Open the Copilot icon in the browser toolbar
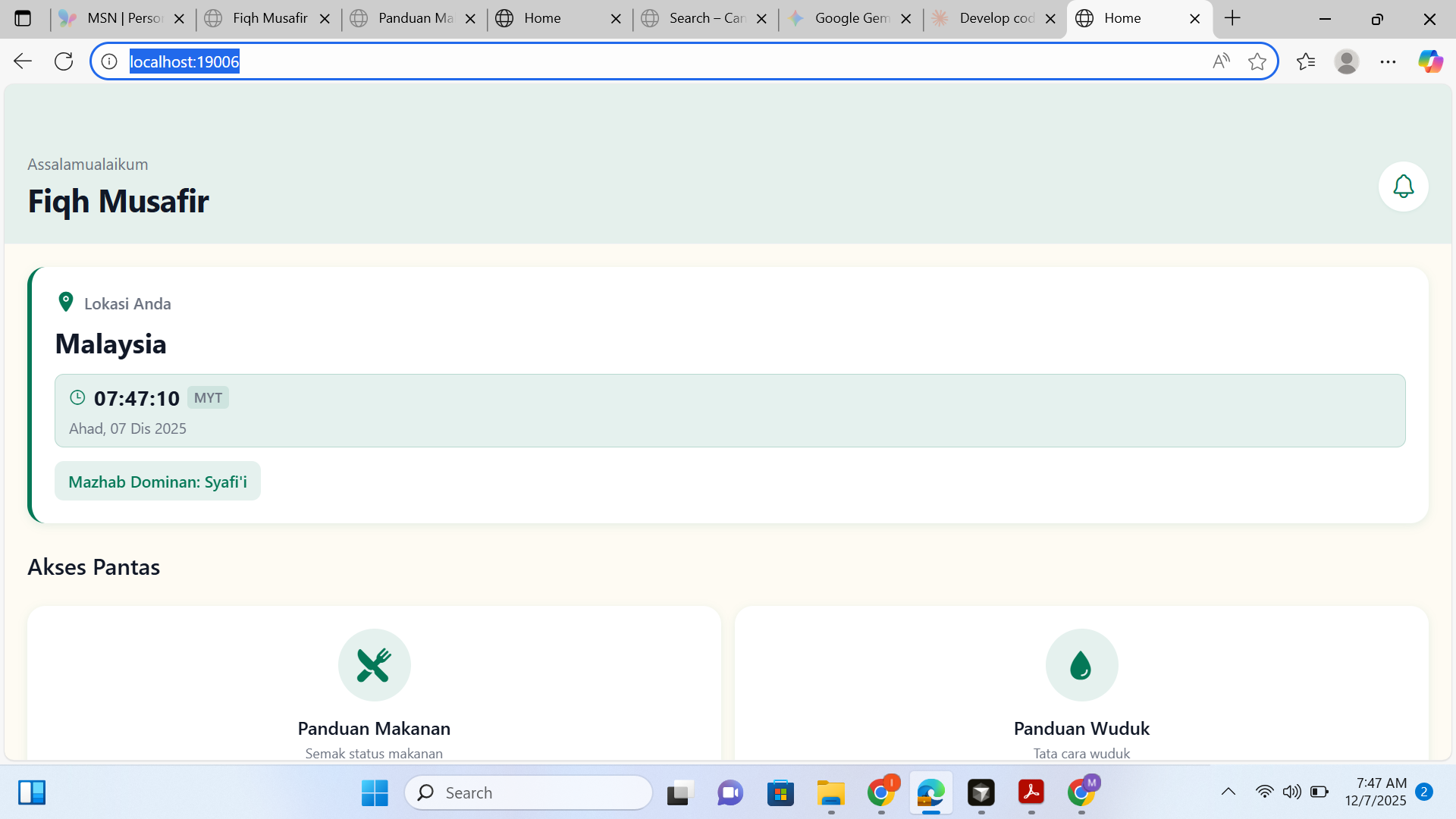The image size is (1456, 819). point(1430,61)
